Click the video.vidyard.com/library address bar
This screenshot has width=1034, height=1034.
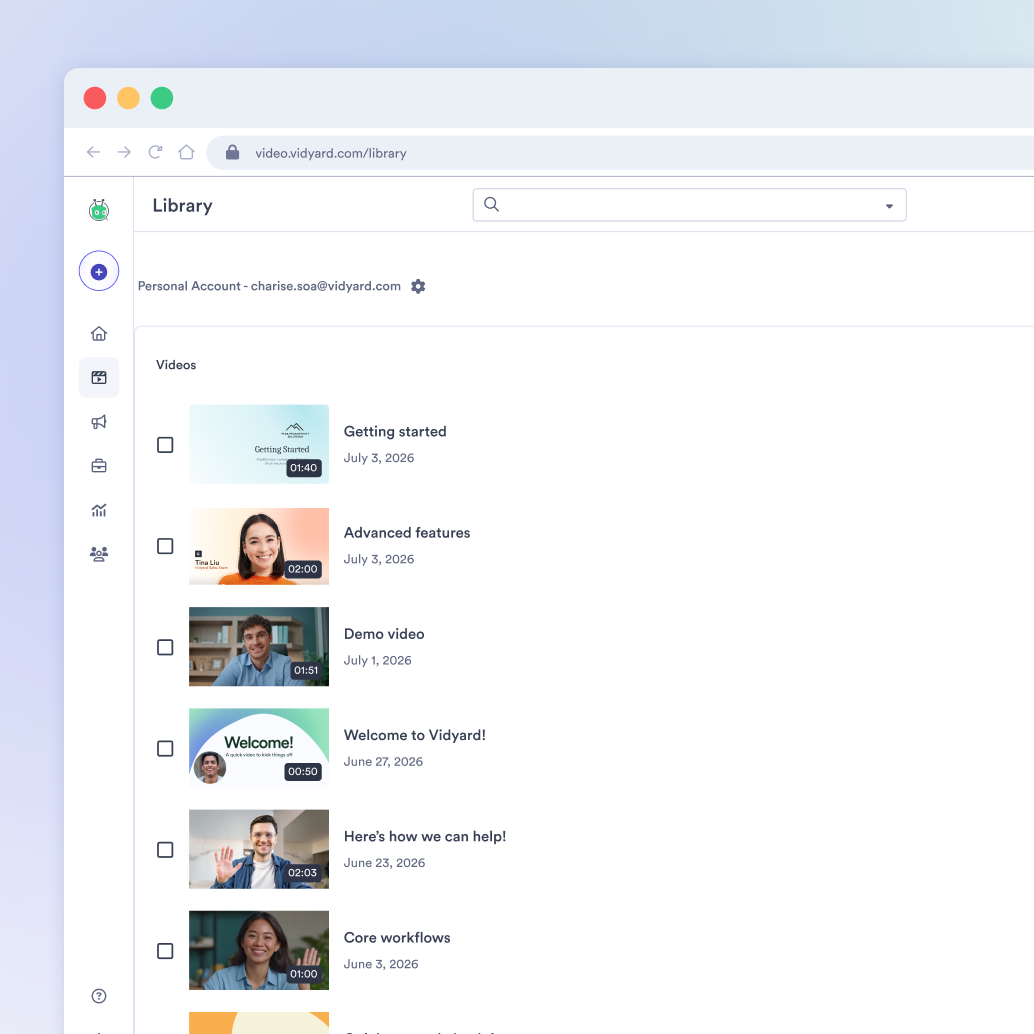coord(620,153)
